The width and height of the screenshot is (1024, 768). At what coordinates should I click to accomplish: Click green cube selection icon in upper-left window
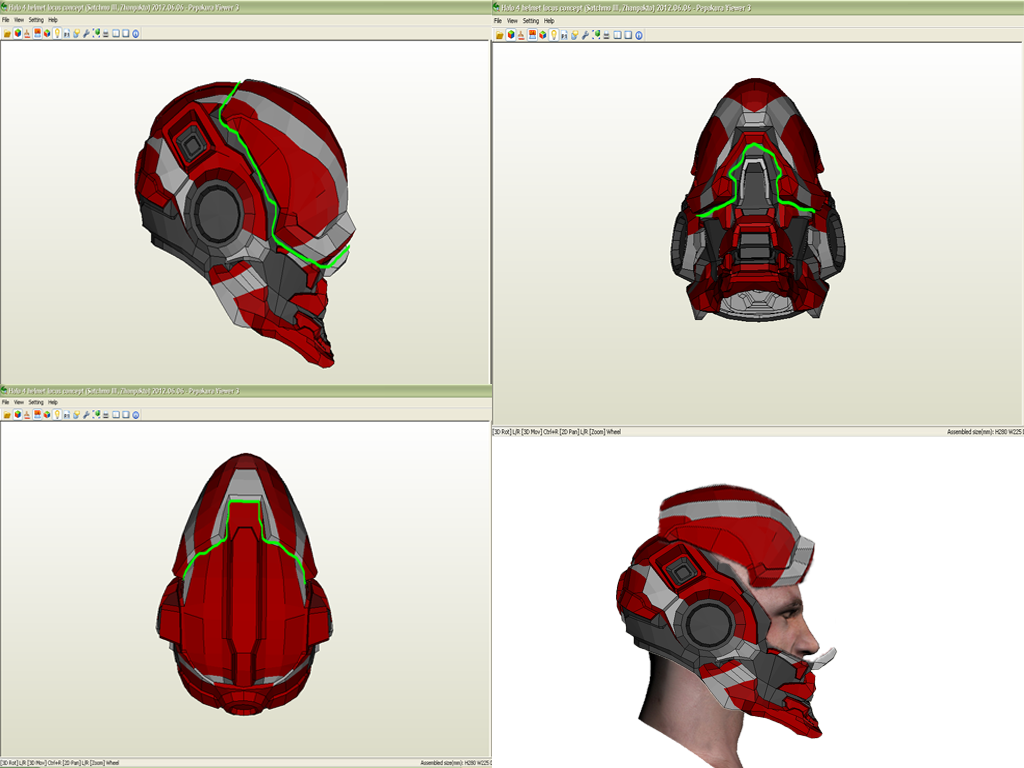tap(96, 33)
